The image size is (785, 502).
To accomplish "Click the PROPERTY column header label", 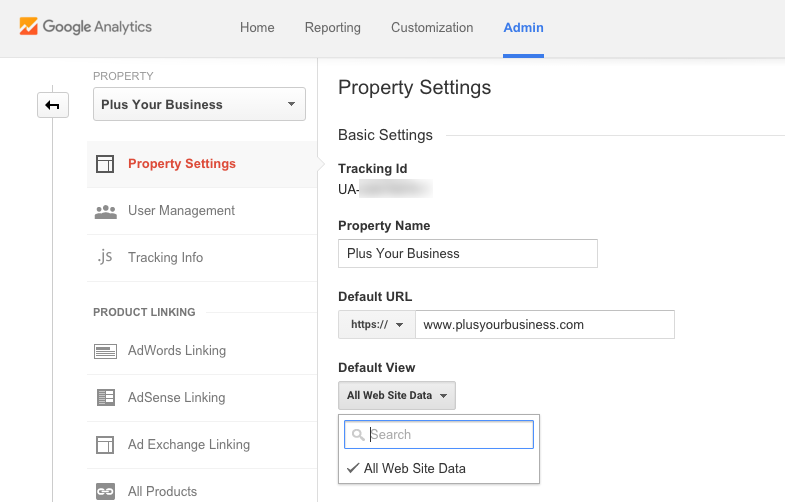I will (x=123, y=76).
